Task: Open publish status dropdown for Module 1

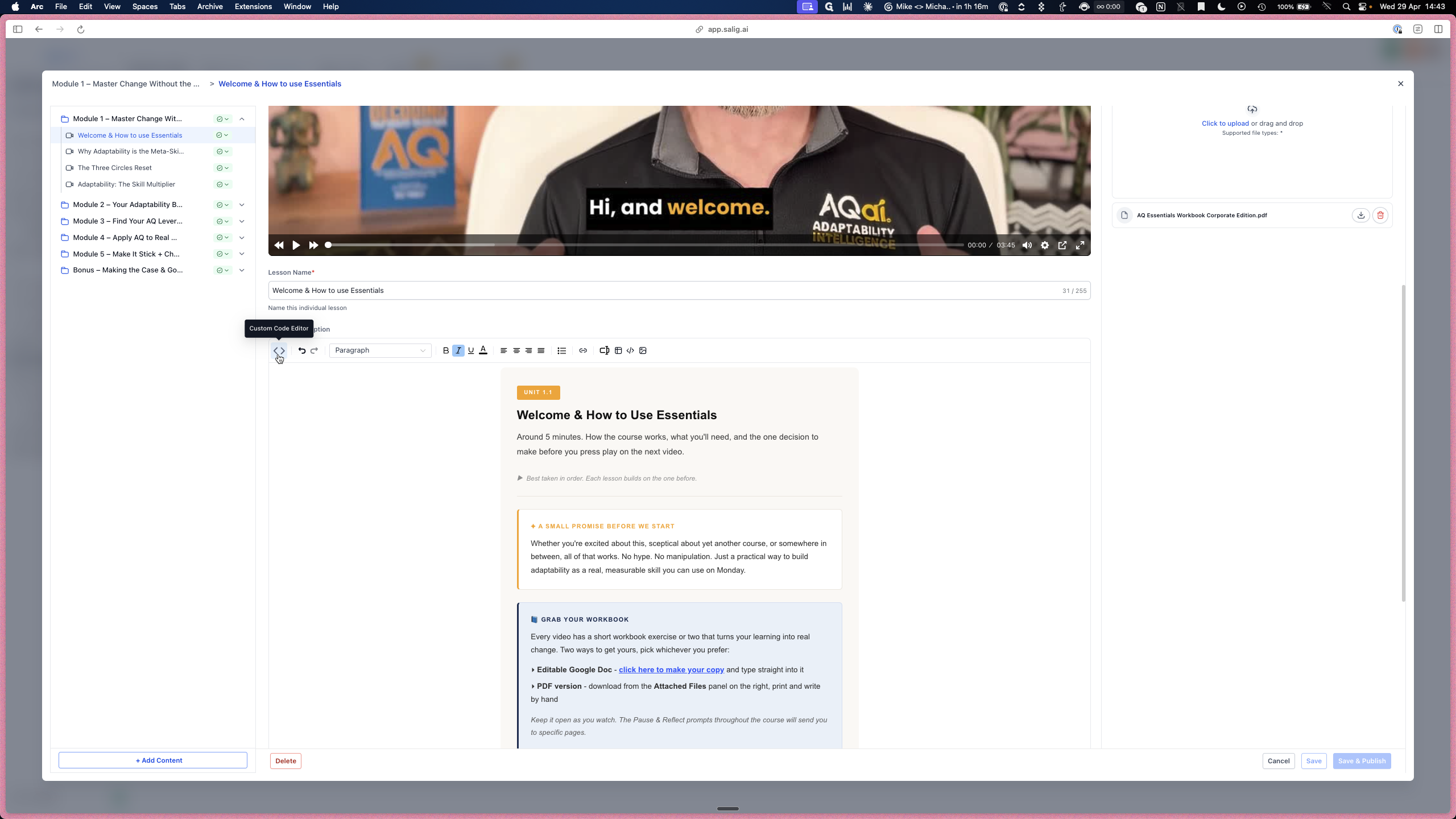Action: [223, 119]
